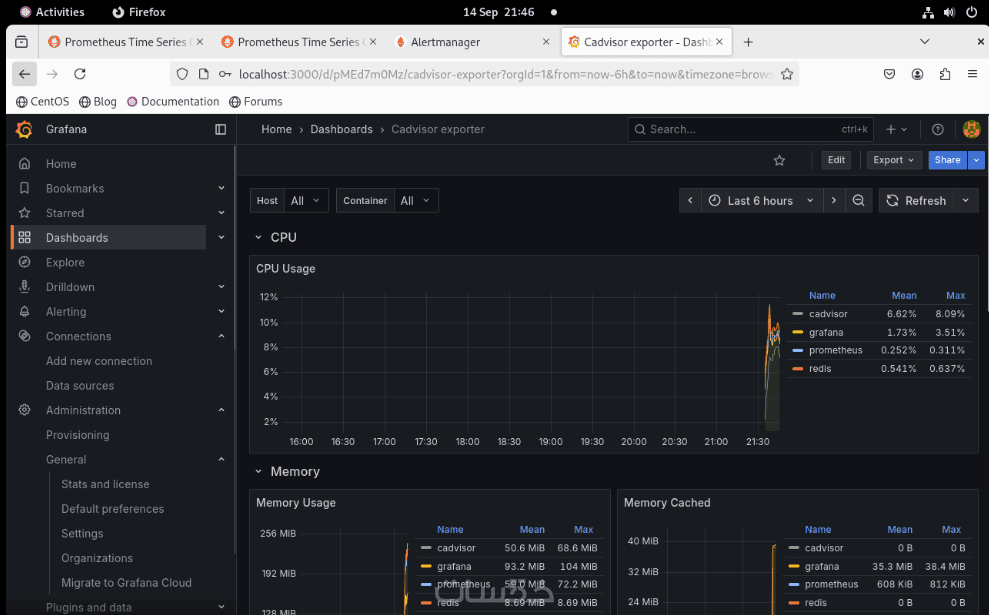The image size is (989, 615).
Task: Open the help question-mark icon
Action: 938,129
